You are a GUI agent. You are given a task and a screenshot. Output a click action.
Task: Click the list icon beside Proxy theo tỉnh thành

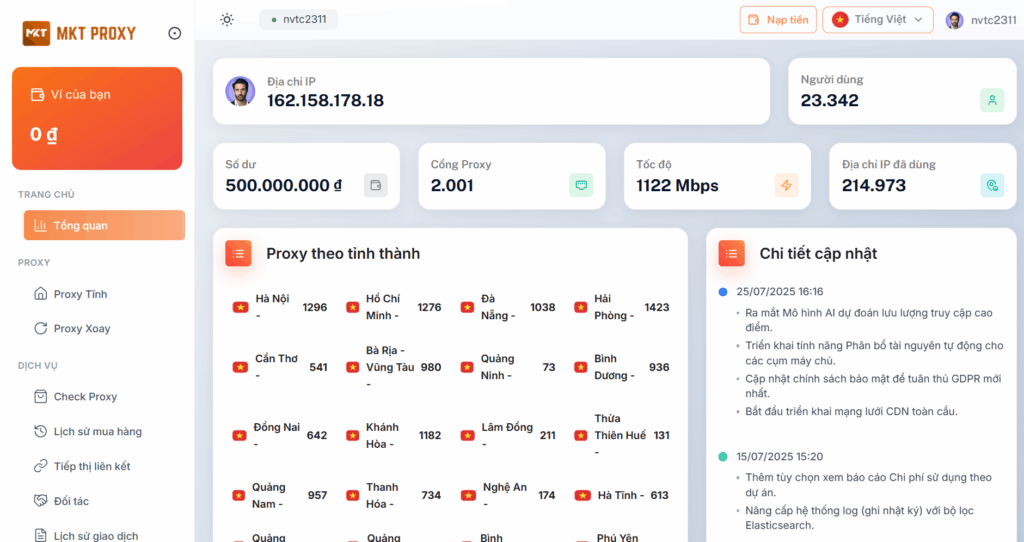click(x=238, y=254)
